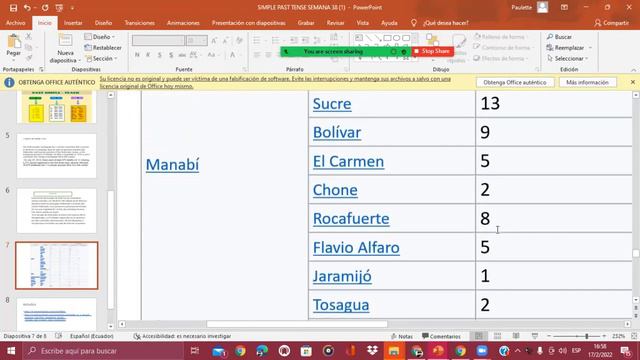
Task: Follow the Manabí hyperlink
Action: coord(172,164)
